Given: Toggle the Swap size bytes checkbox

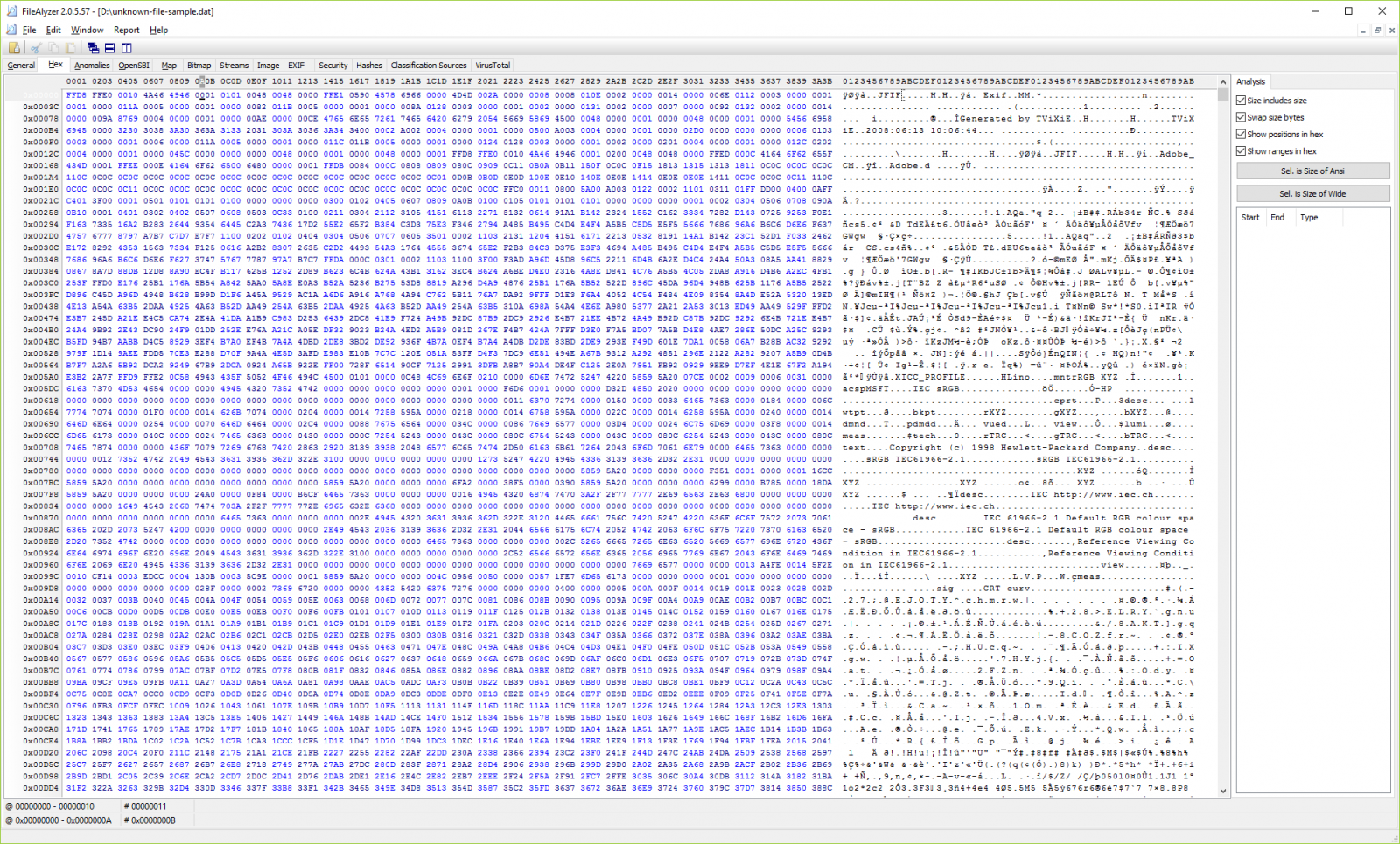Looking at the screenshot, I should point(1241,117).
